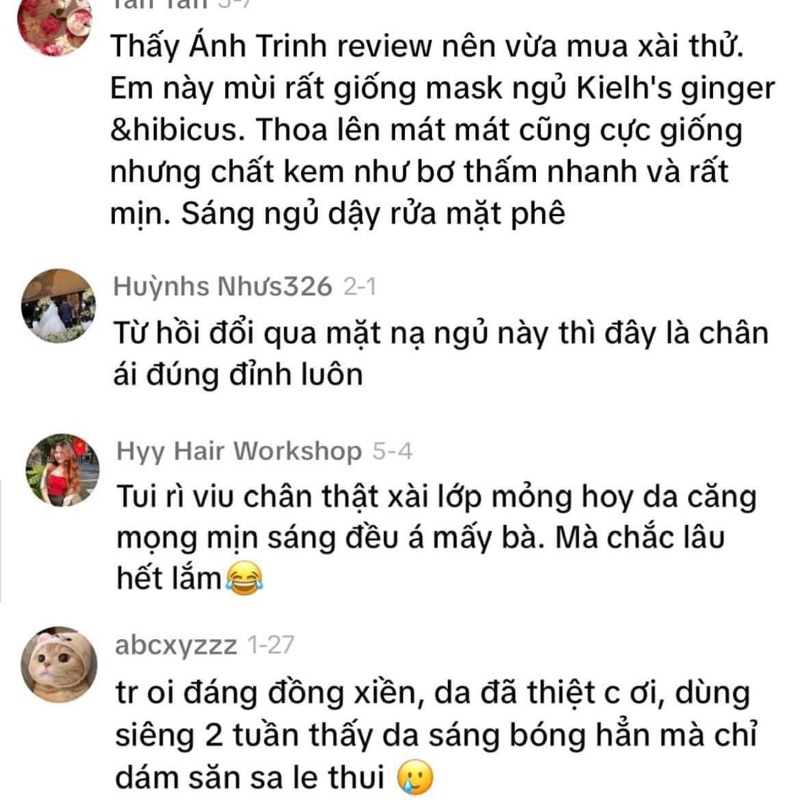Click the partially cut date beside the top username
The width and height of the screenshot is (800, 800).
233,4
